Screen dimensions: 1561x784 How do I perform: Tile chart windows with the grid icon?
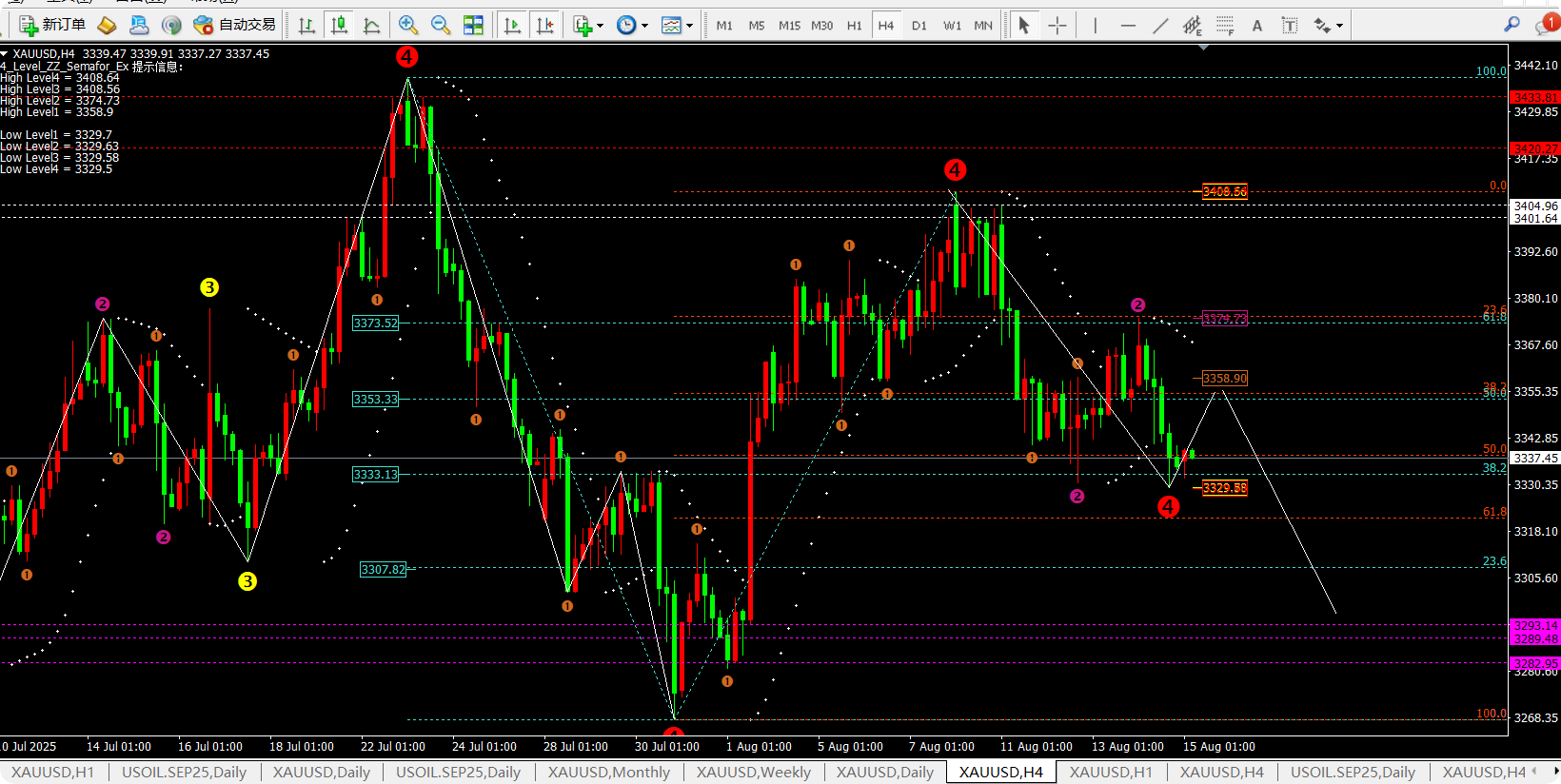coord(473,26)
